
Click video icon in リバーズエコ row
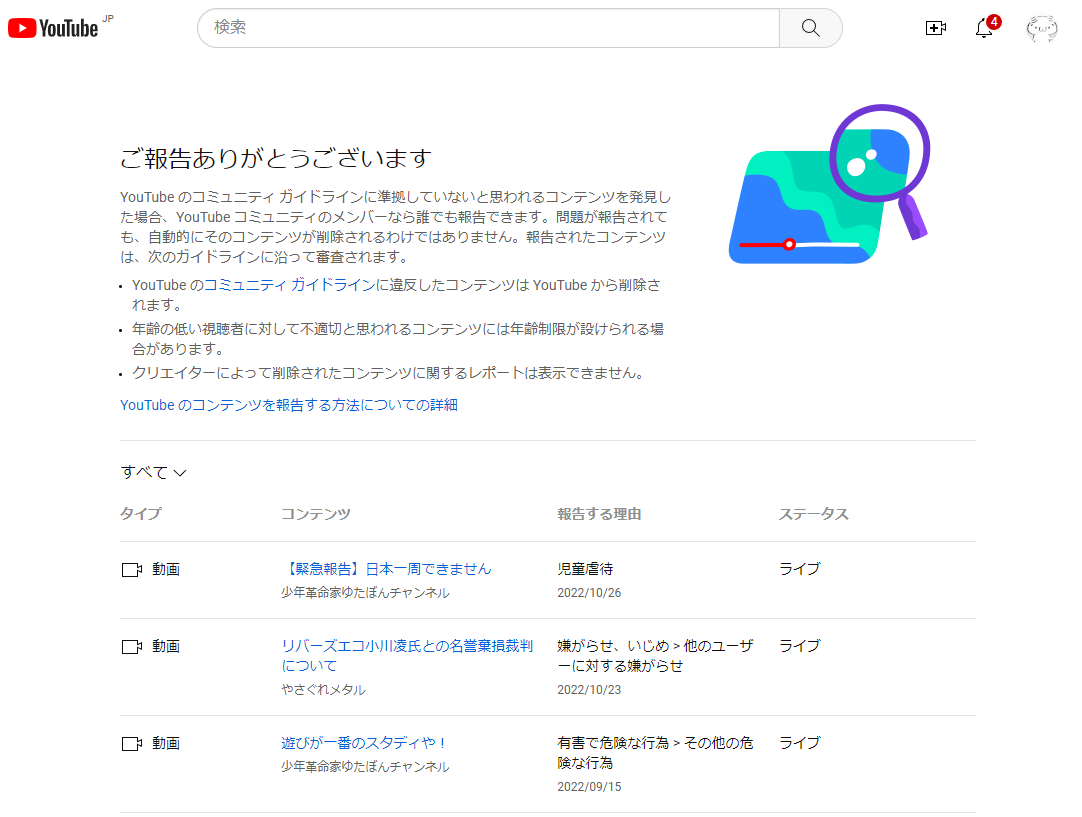(131, 647)
